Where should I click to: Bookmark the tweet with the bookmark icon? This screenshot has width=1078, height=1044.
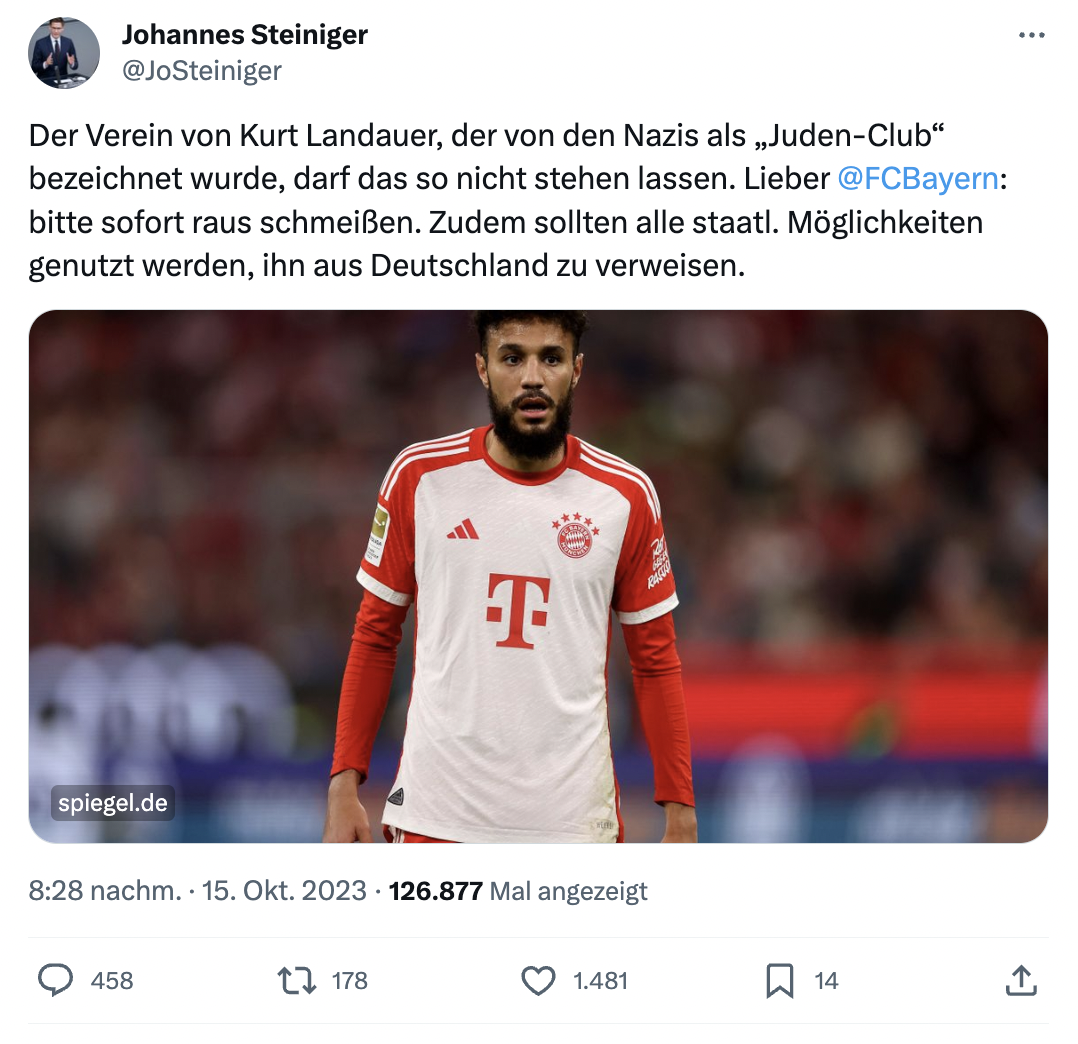780,980
